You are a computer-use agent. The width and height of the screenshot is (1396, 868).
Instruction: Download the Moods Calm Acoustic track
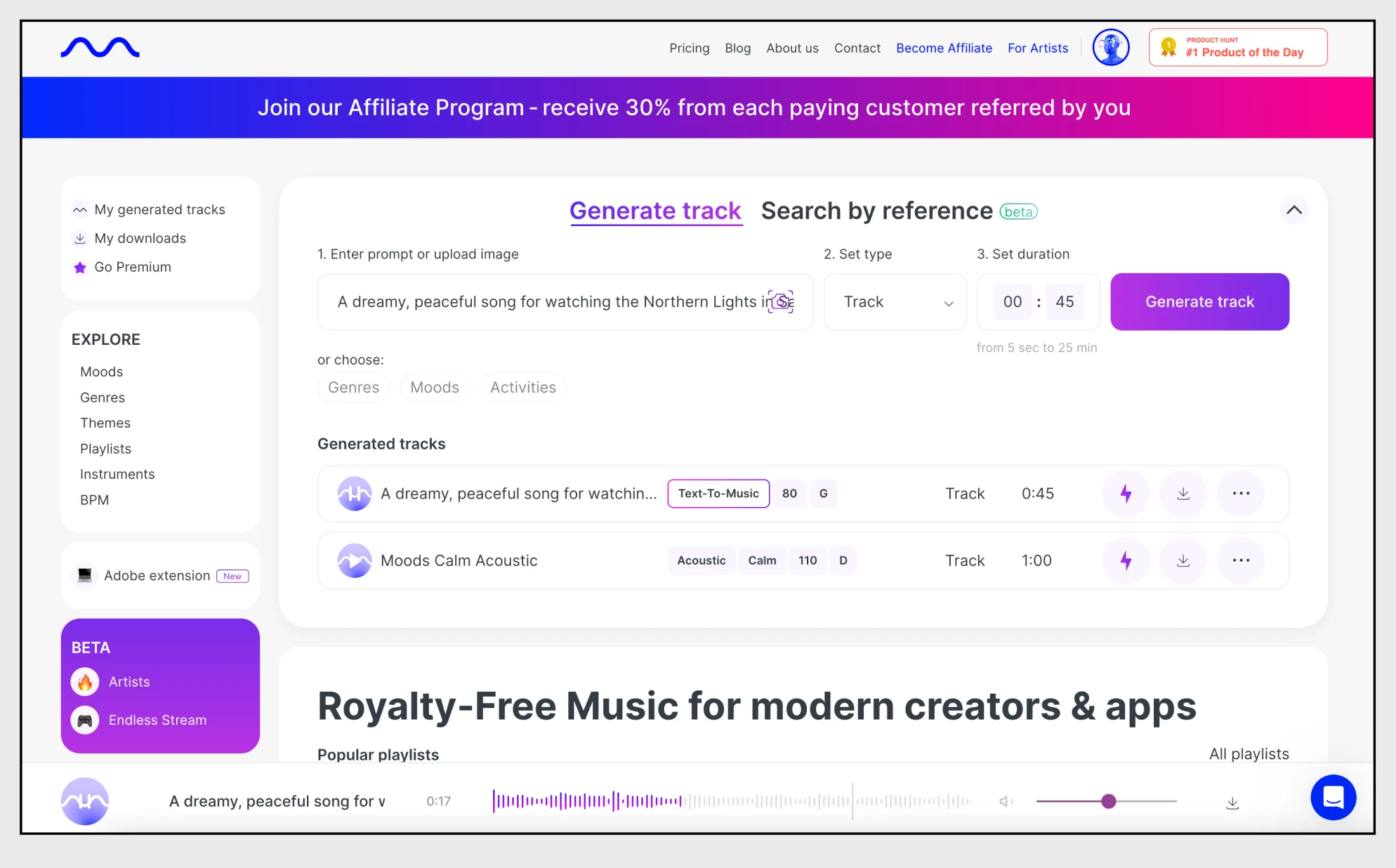click(1183, 560)
